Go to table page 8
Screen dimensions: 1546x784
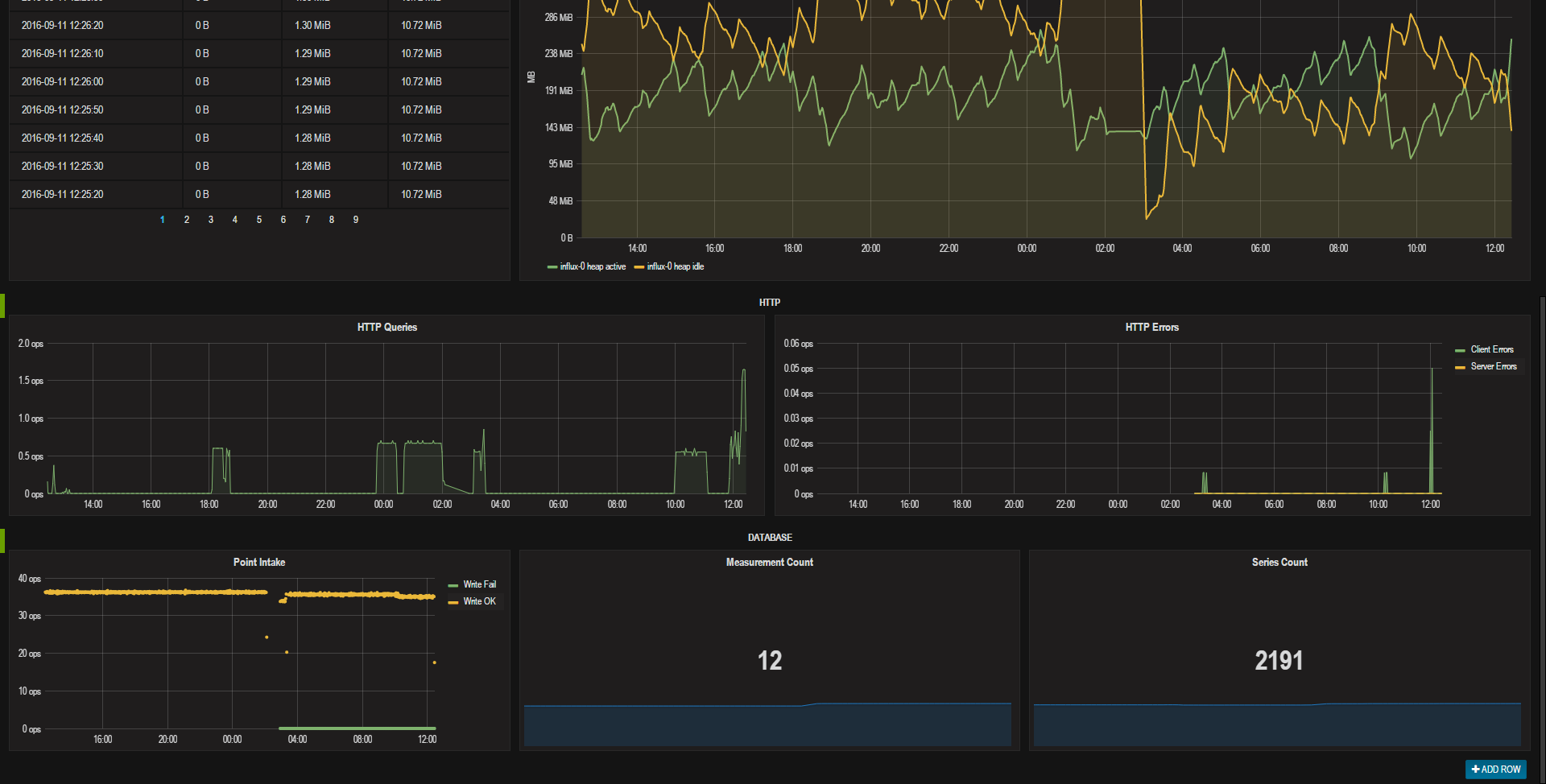tap(332, 220)
